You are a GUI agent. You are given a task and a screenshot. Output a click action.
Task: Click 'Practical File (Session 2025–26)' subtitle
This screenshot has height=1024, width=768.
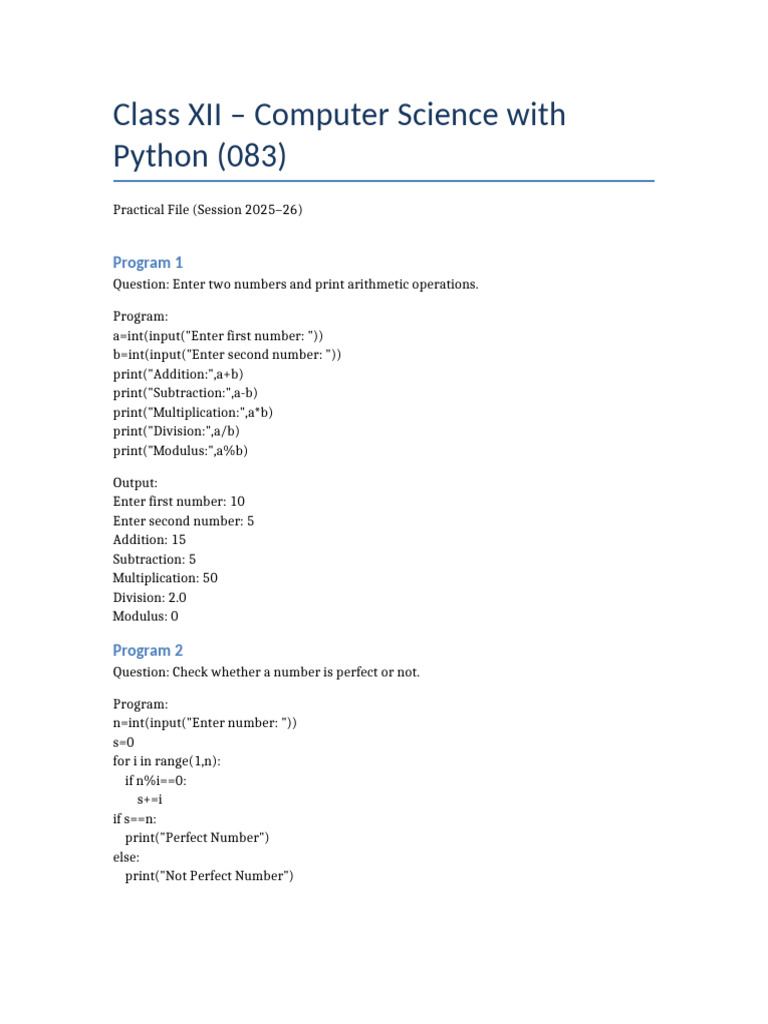208,210
